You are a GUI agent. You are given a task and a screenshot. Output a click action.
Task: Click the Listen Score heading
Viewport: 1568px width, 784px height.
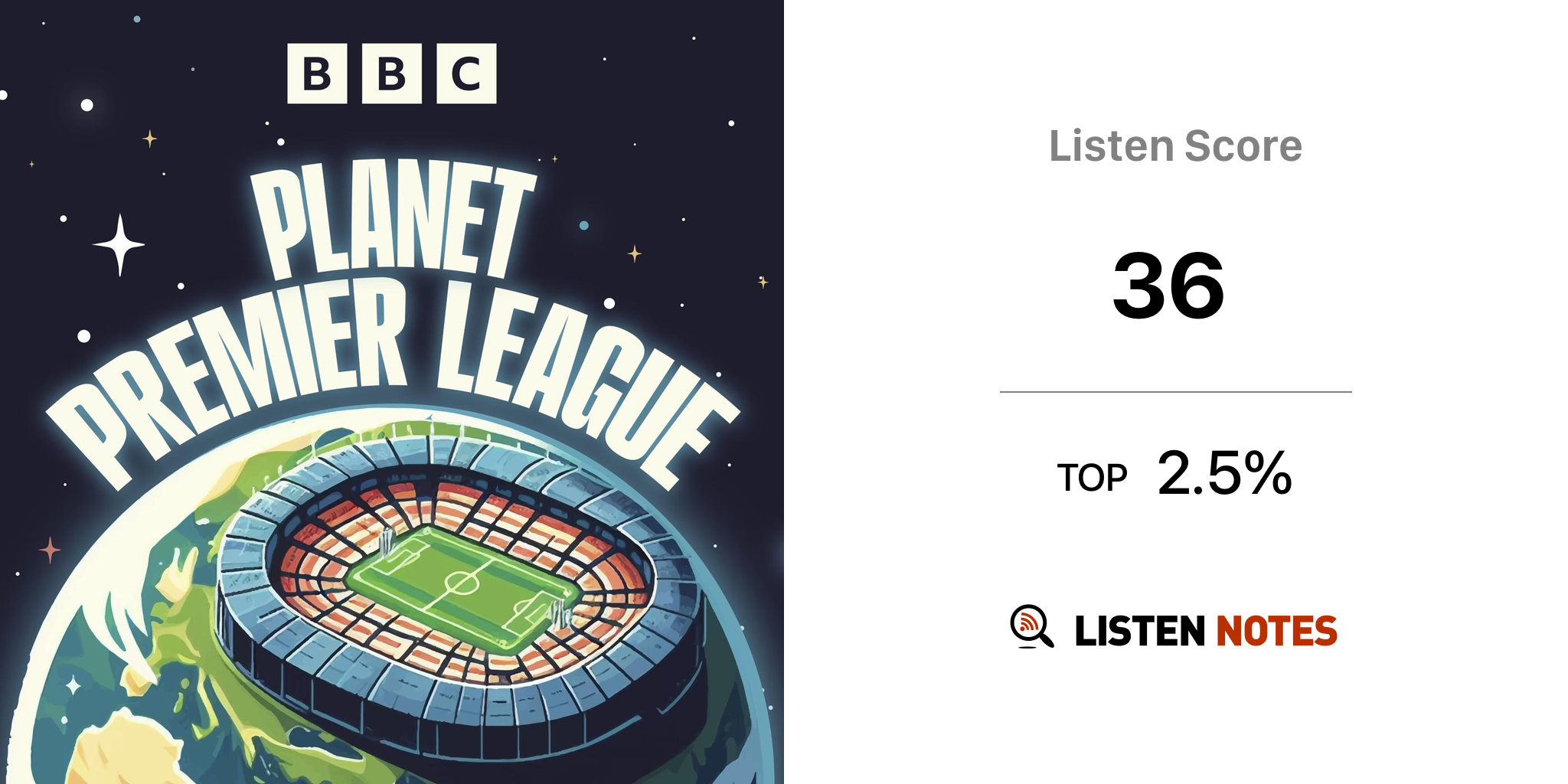coord(1175,145)
